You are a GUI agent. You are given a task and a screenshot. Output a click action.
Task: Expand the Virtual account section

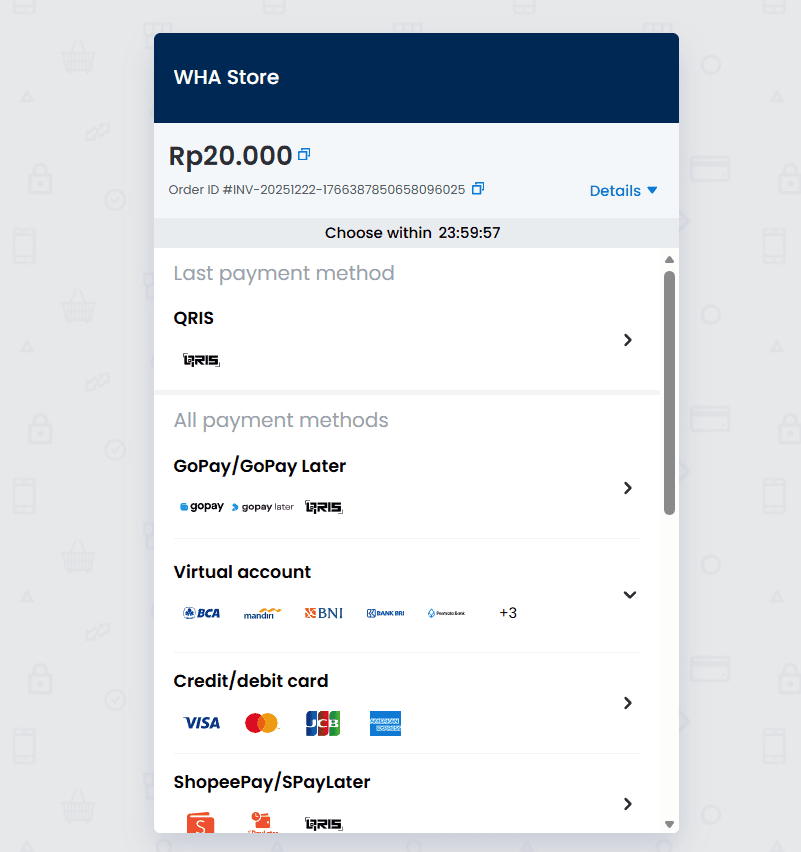630,595
